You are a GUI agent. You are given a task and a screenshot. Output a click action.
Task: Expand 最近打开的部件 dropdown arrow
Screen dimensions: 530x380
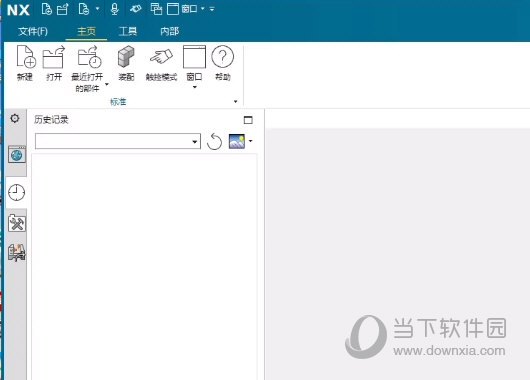[107, 84]
